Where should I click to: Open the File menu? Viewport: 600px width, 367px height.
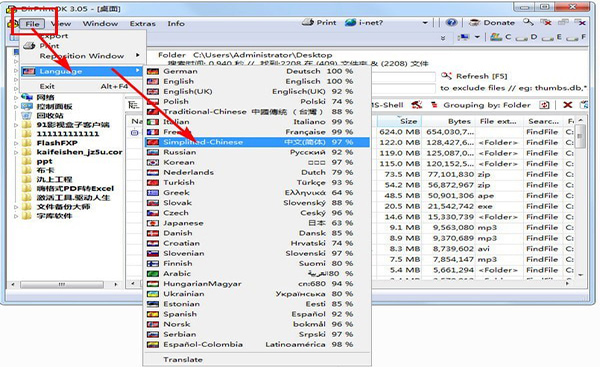32,24
